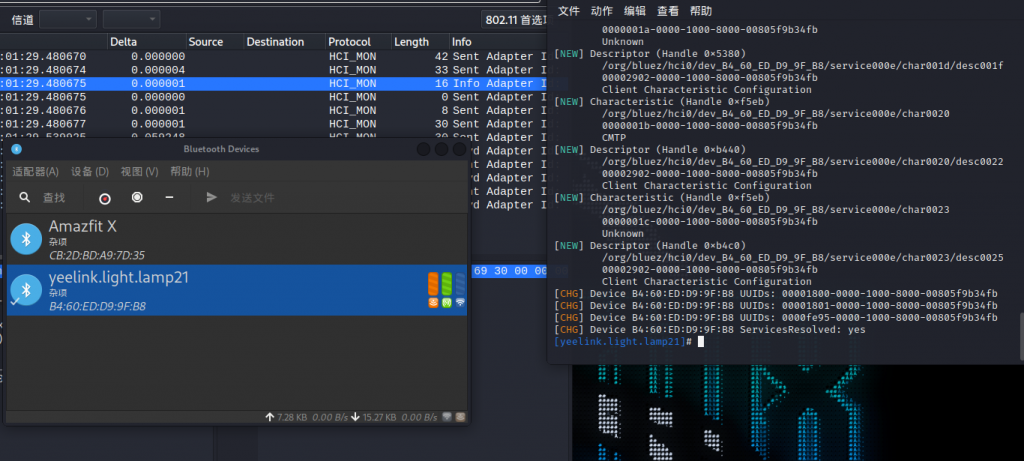
Task: Click the small wifi-shaped power icon
Action: pos(460,303)
